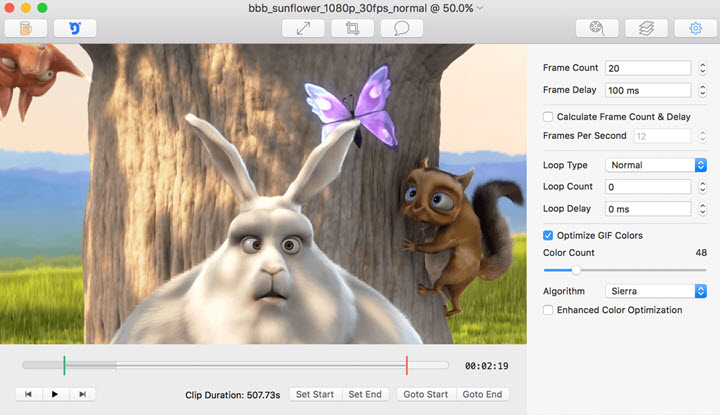Click the Frame Delay stepper arrows
This screenshot has height=416, width=720.
click(702, 90)
